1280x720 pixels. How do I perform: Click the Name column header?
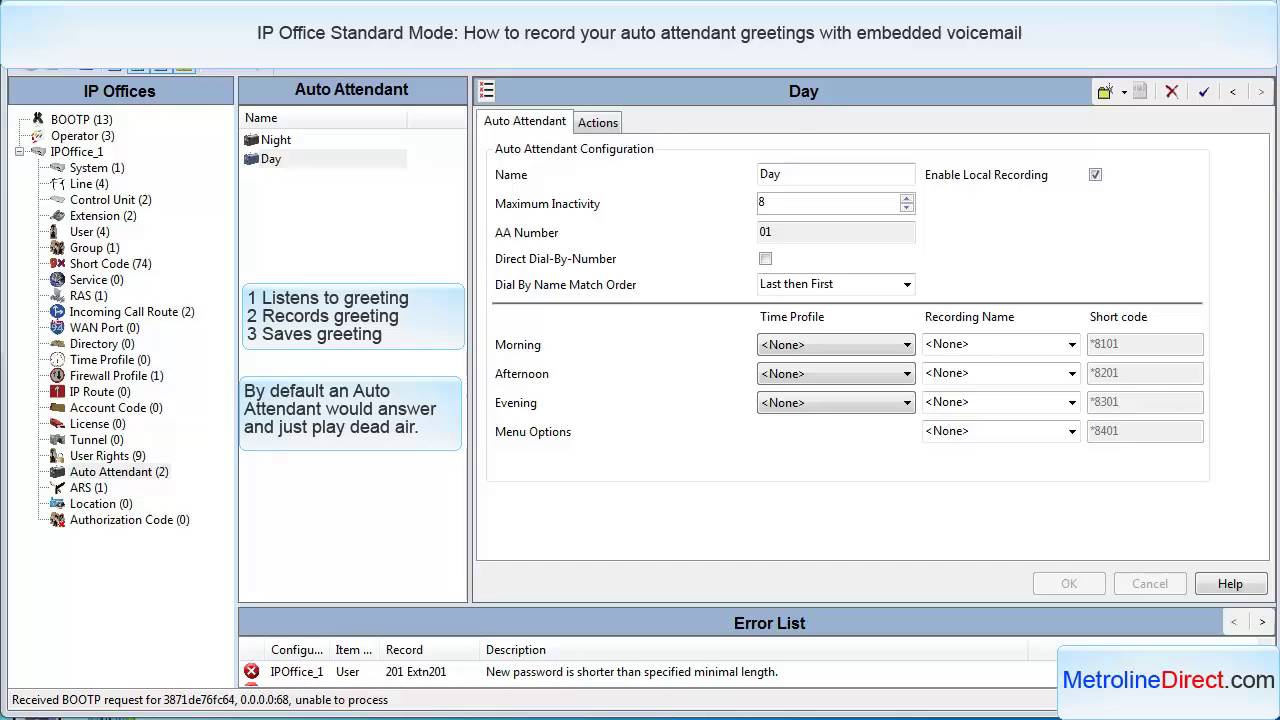click(x=323, y=118)
